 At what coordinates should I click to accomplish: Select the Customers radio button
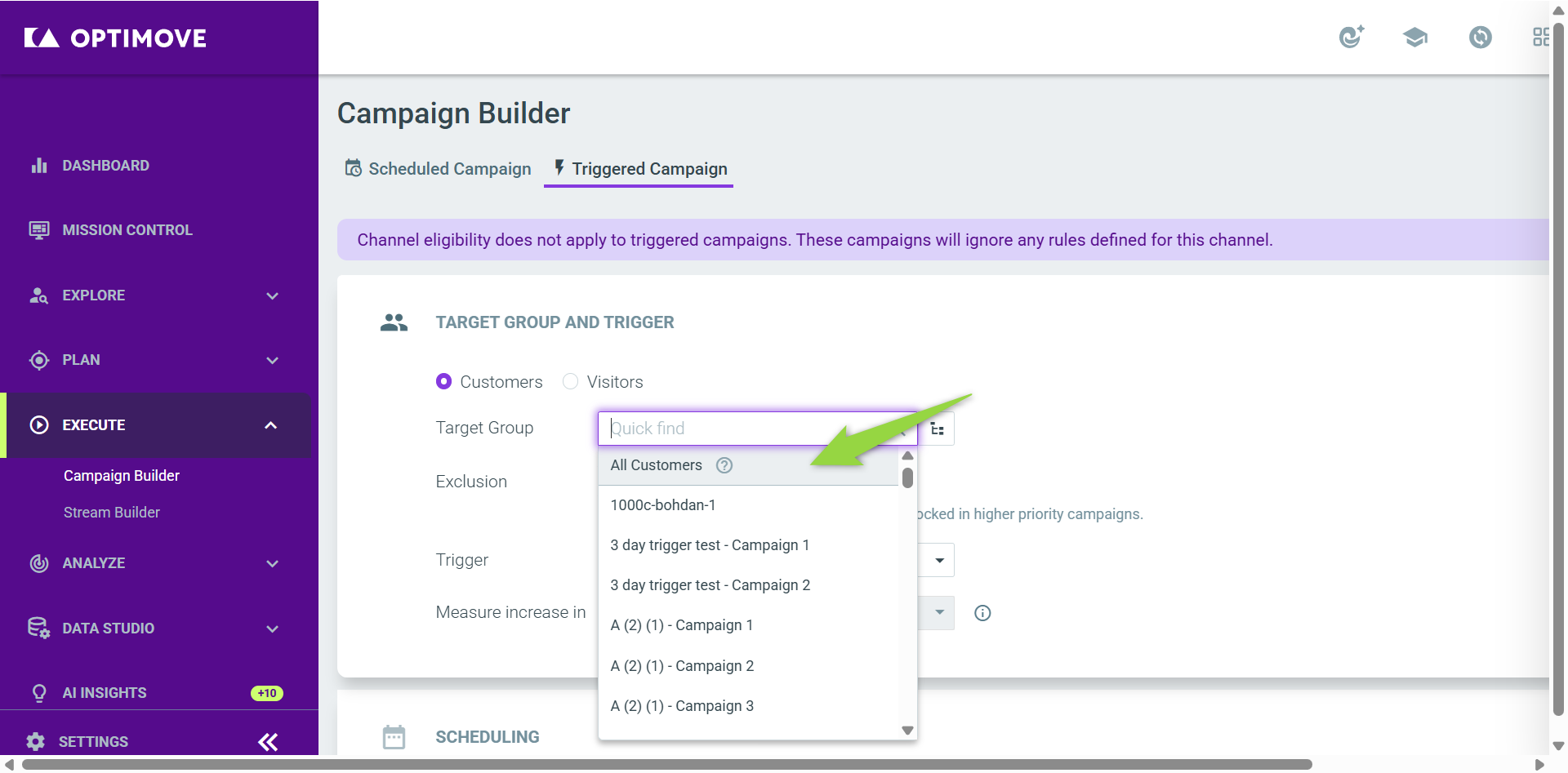point(443,381)
